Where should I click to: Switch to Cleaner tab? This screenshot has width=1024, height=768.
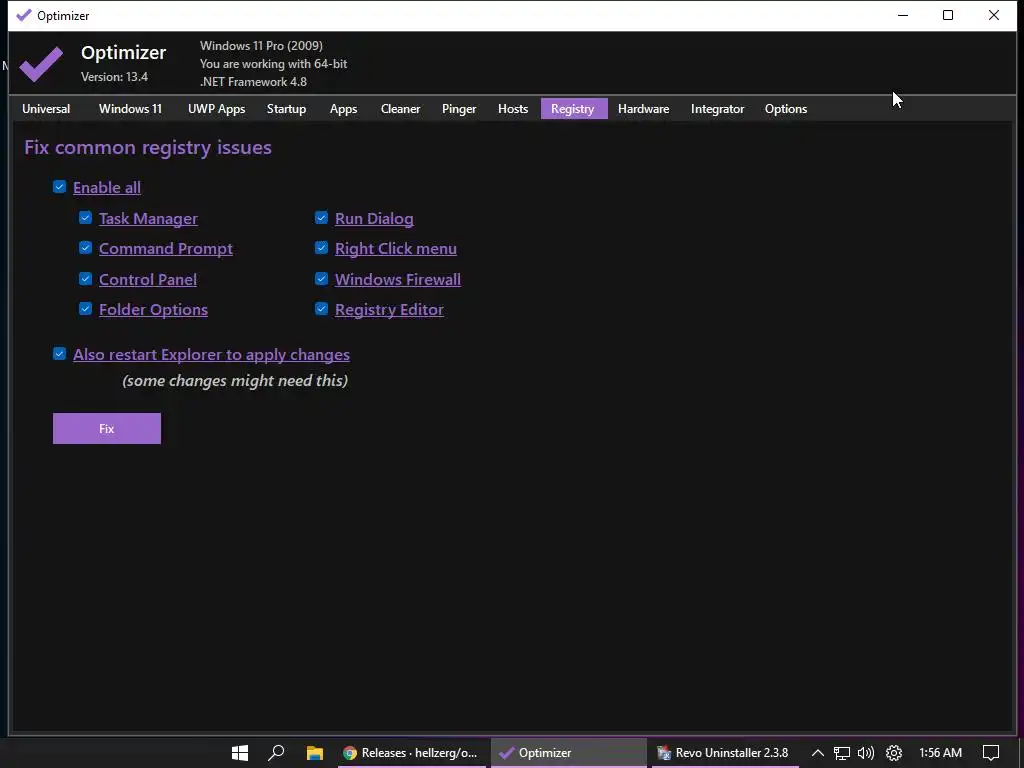(400, 109)
